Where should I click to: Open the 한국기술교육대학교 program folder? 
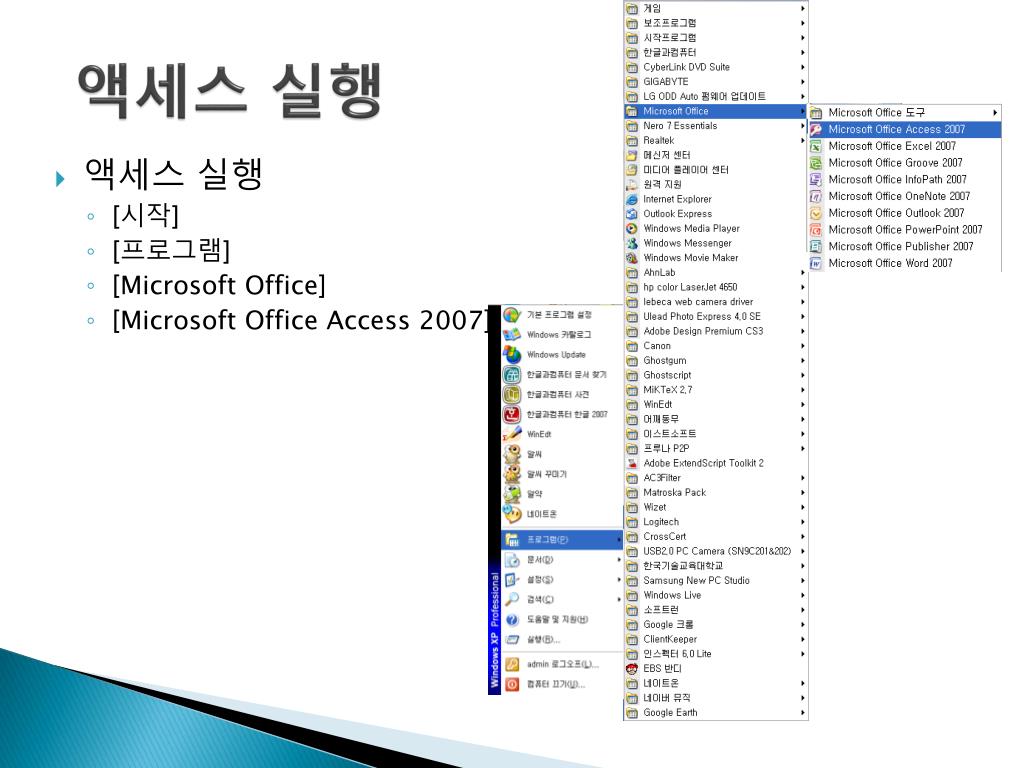(716, 566)
